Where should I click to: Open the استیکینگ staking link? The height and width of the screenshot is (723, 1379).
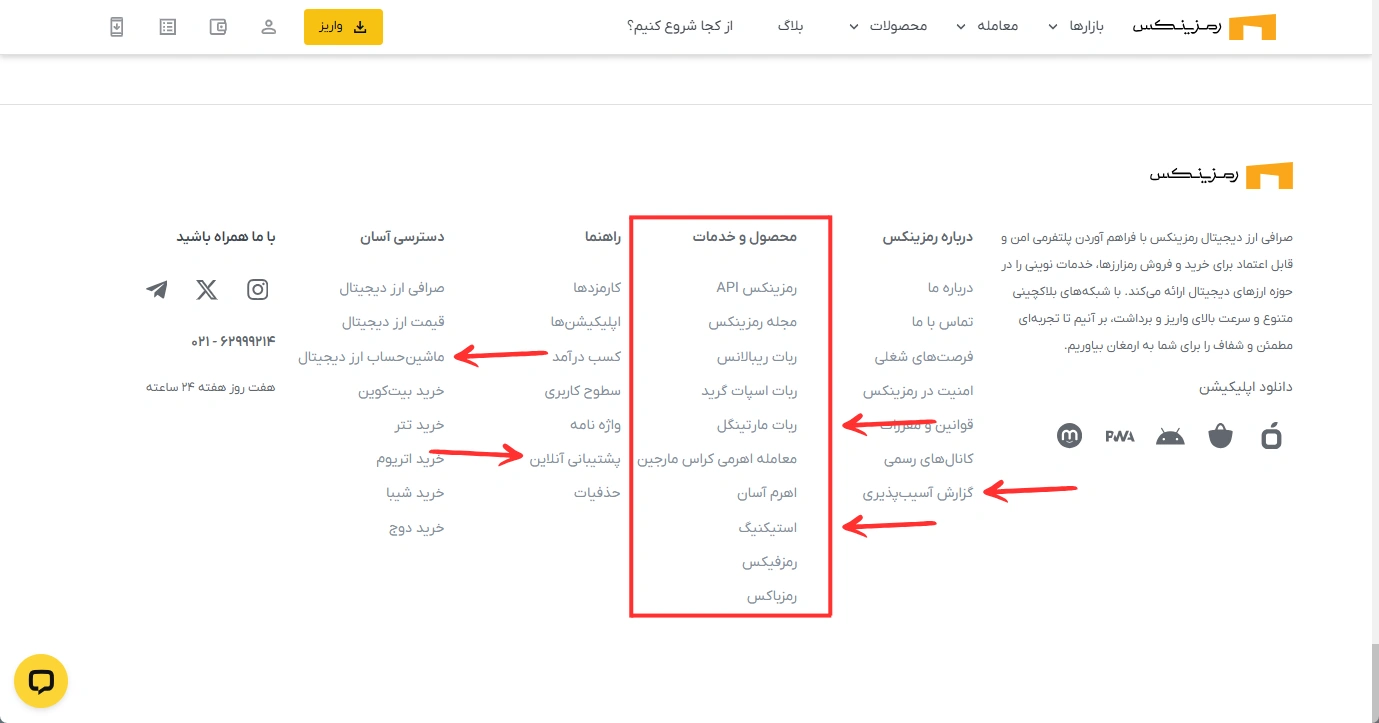click(x=768, y=527)
